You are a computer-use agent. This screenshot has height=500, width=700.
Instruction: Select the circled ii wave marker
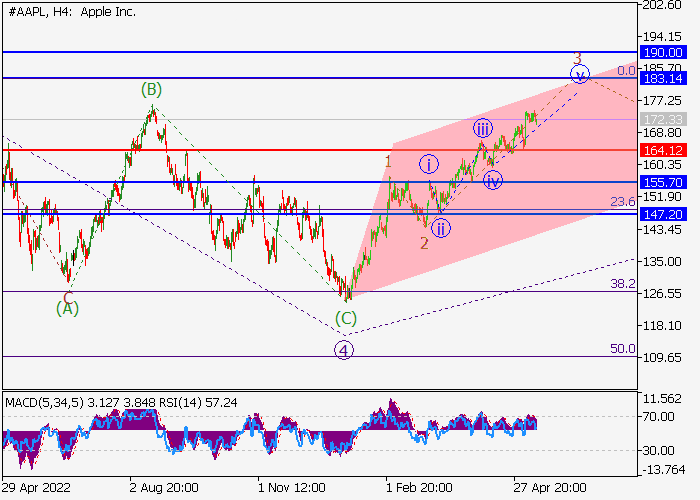pyautogui.click(x=441, y=229)
